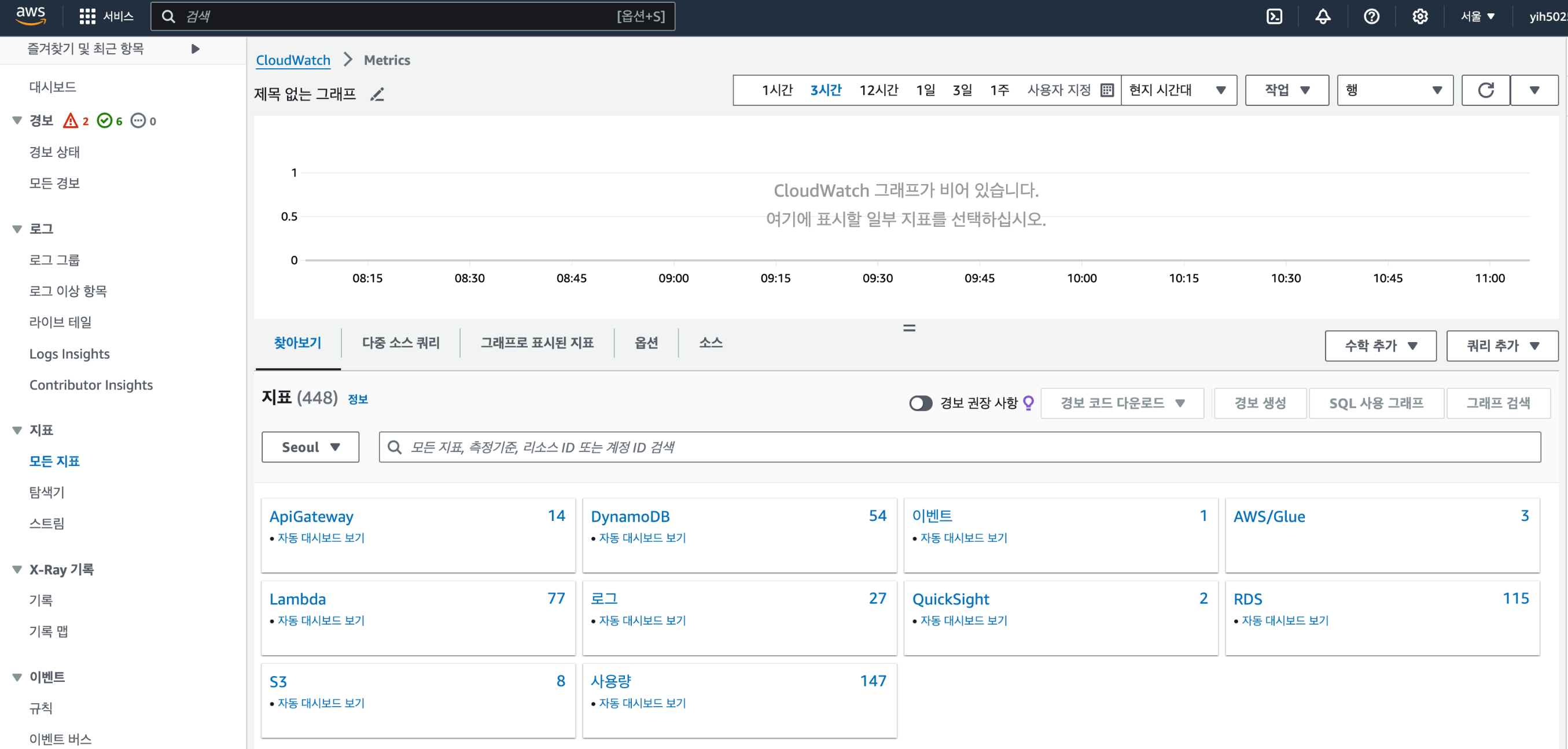1568x749 pixels.
Task: Toggle the 경보 권장 사항 switch
Action: [x=921, y=403]
